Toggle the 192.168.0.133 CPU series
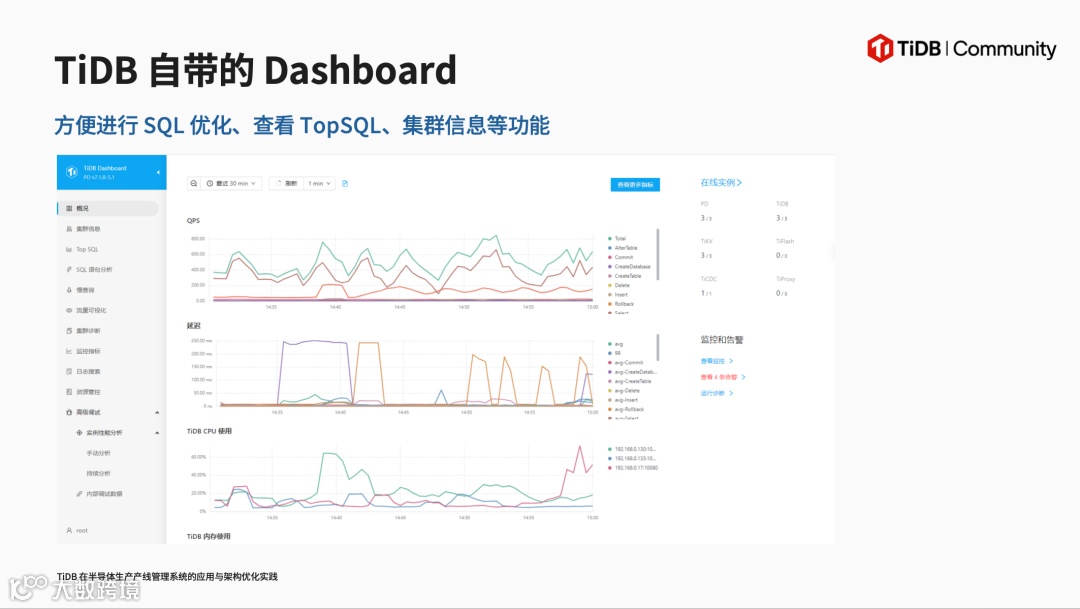1080x609 pixels. [632, 458]
